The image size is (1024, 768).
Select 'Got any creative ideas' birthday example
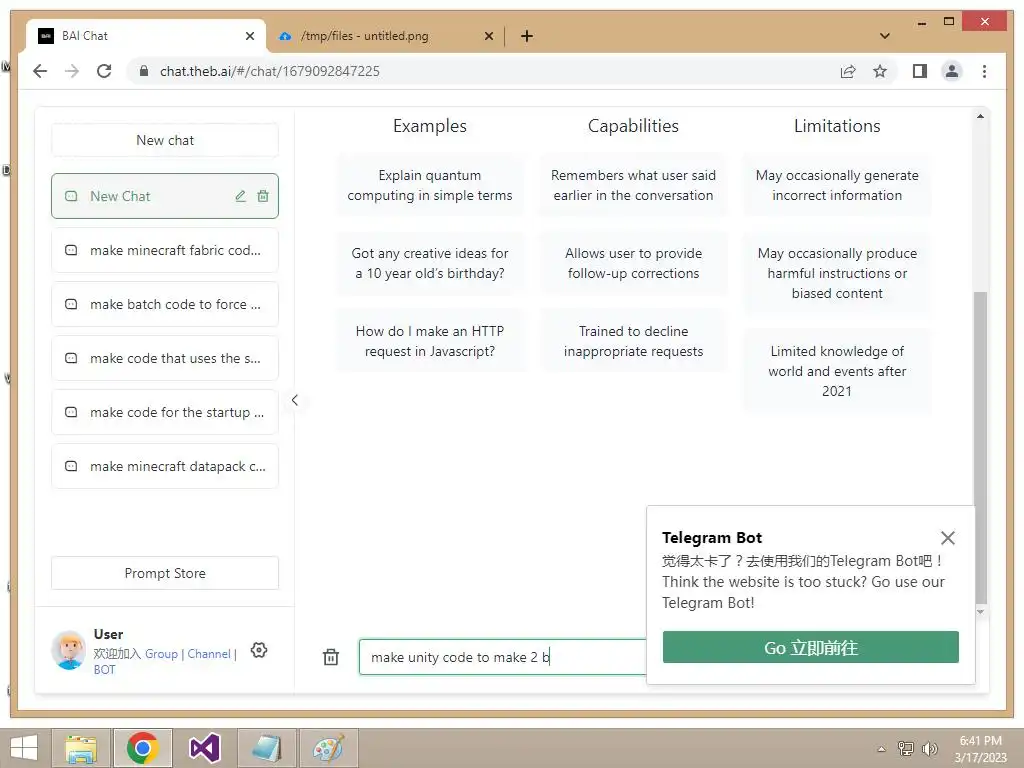(x=430, y=263)
